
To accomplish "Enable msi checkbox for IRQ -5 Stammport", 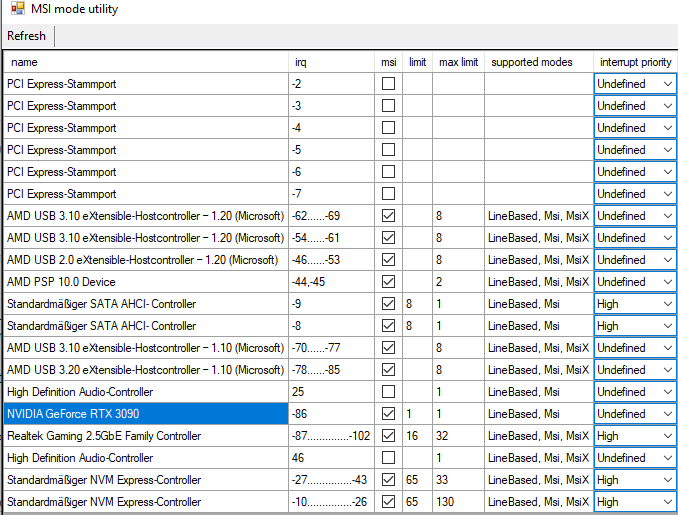I will 388,150.
